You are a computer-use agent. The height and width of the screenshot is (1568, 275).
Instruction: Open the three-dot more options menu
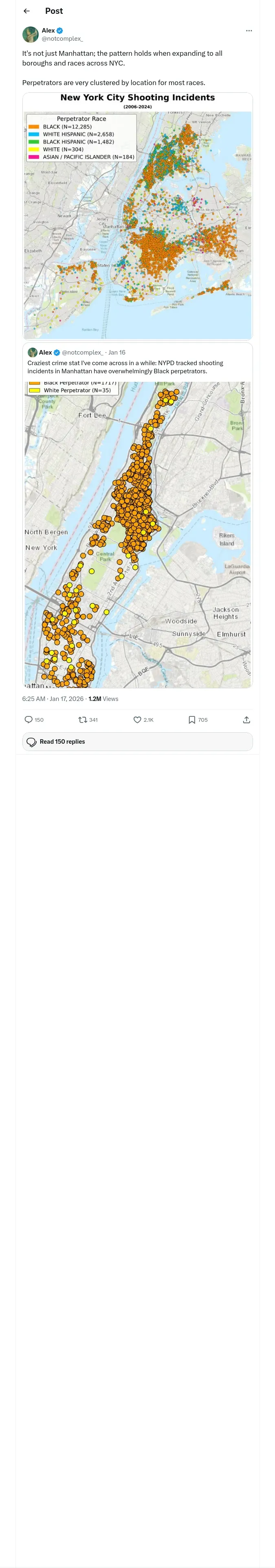(249, 31)
